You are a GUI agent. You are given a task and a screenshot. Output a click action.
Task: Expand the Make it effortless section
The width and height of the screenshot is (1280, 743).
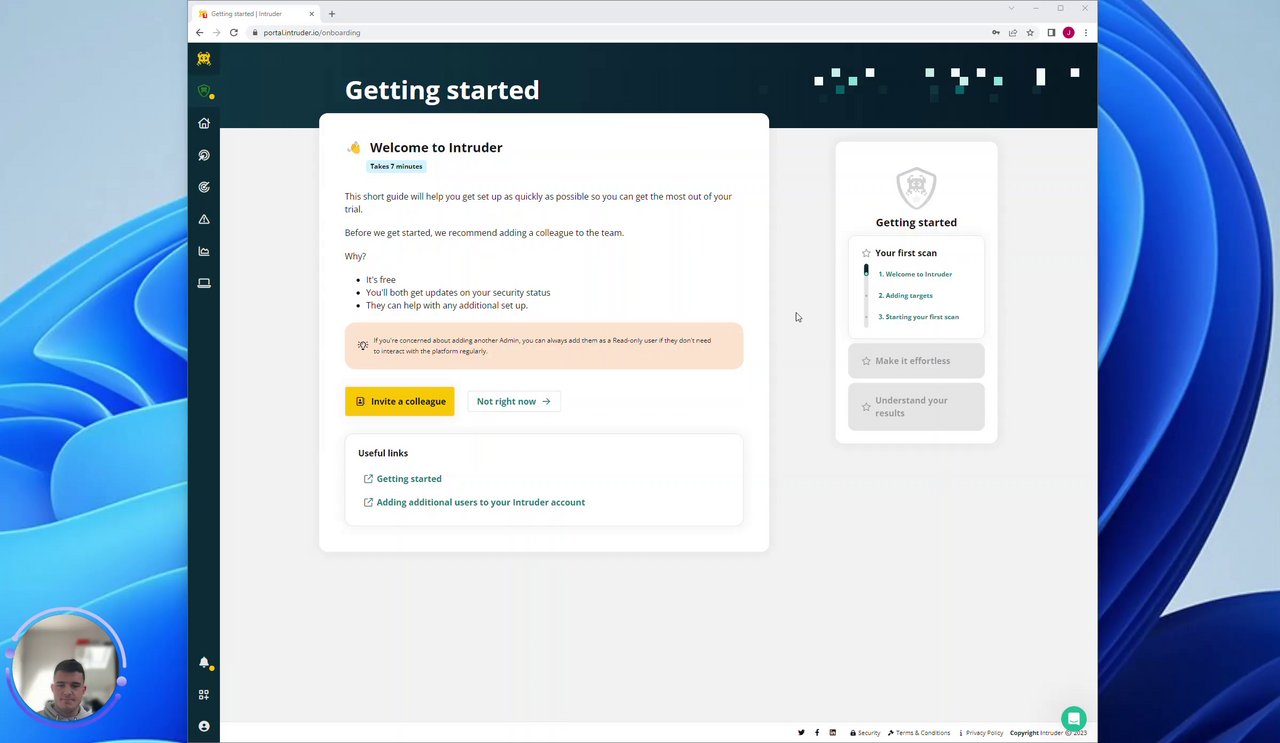[916, 361]
